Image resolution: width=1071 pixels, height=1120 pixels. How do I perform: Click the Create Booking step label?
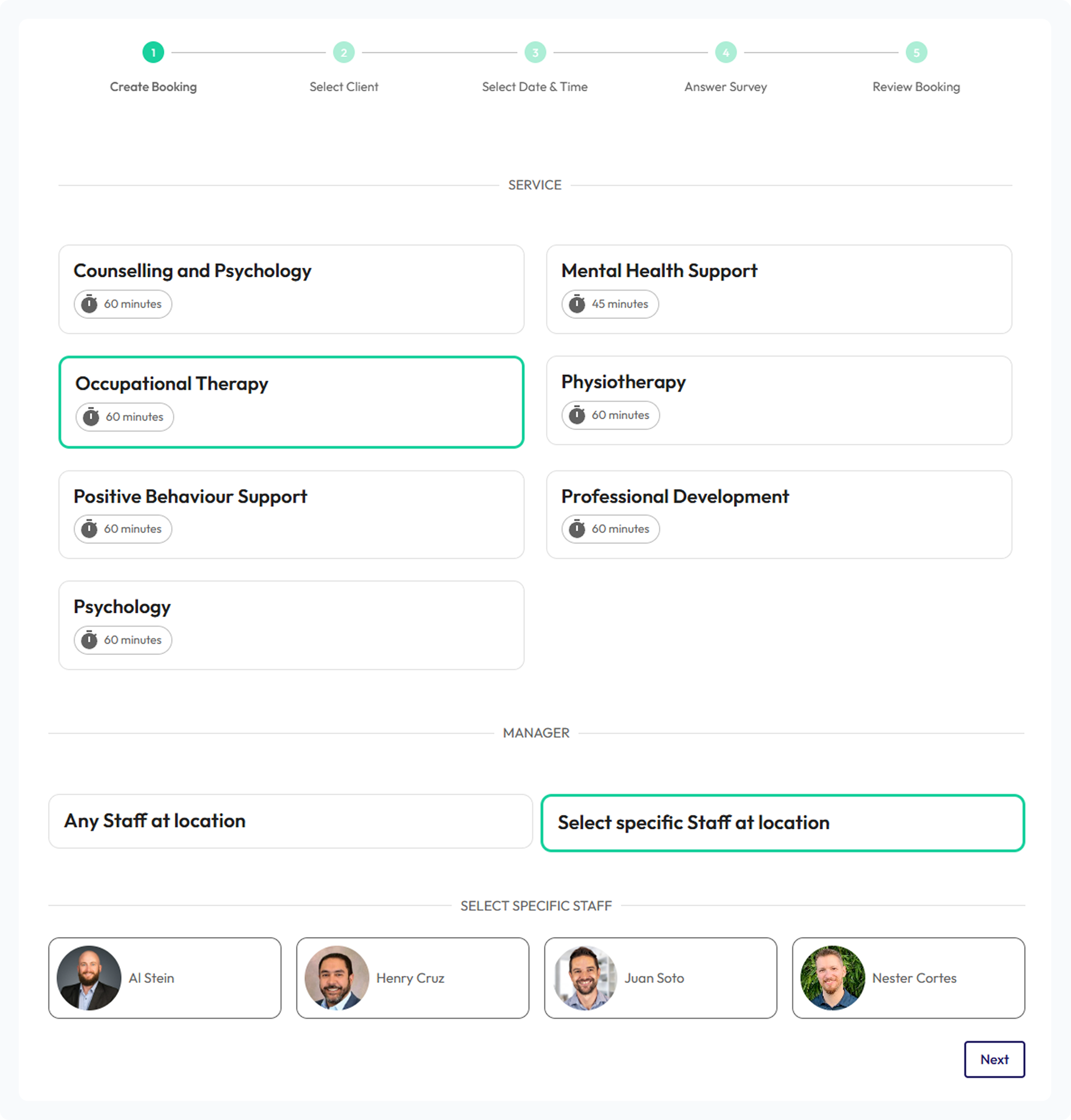153,87
